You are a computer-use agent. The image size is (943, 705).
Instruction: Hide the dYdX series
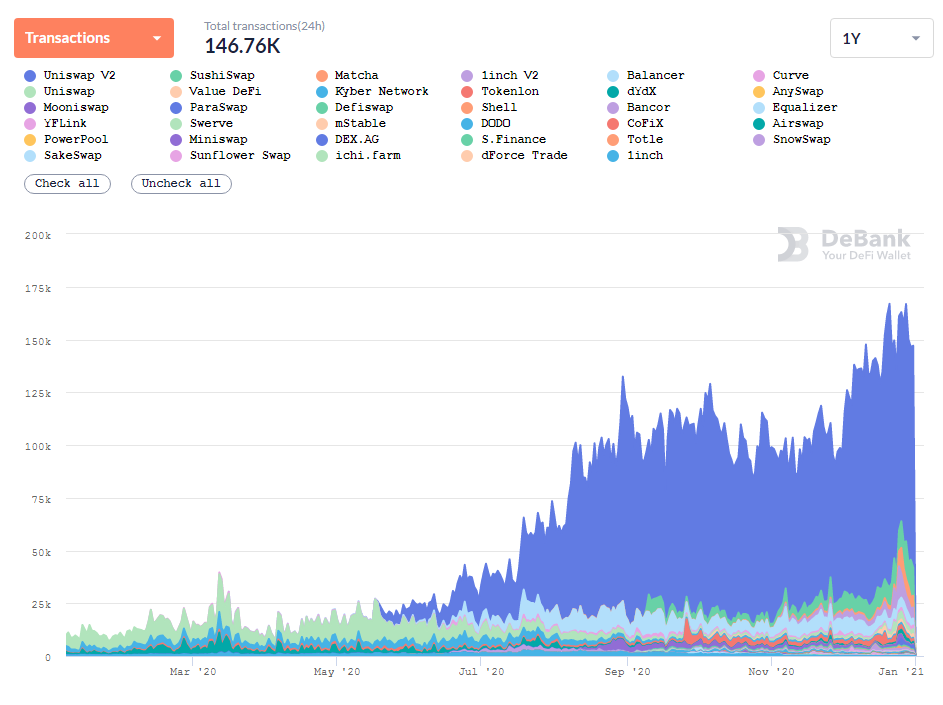(631, 91)
